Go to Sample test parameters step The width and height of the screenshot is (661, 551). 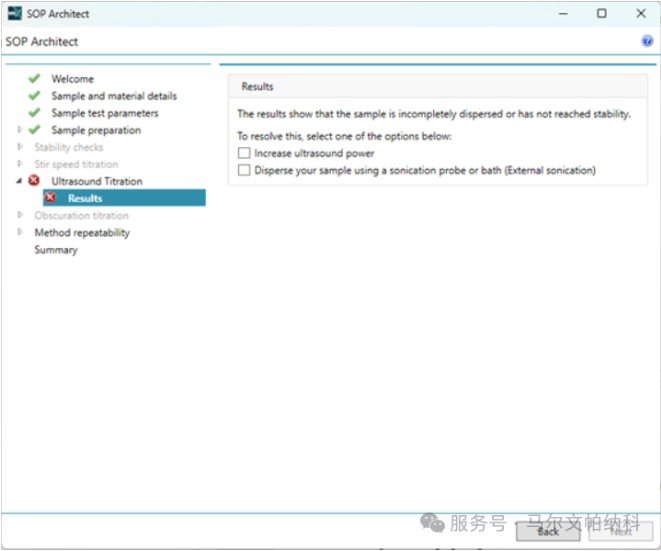coord(104,113)
